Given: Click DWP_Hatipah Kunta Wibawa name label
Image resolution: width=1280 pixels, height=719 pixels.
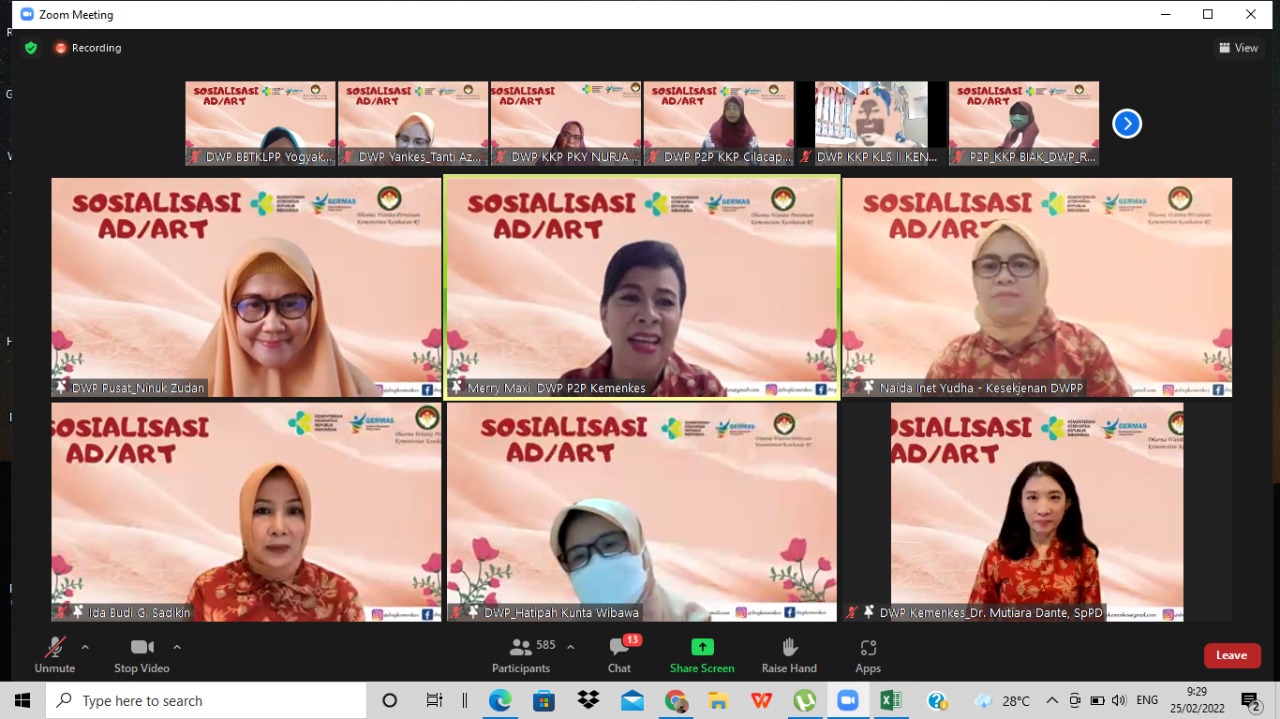Looking at the screenshot, I should point(561,613).
